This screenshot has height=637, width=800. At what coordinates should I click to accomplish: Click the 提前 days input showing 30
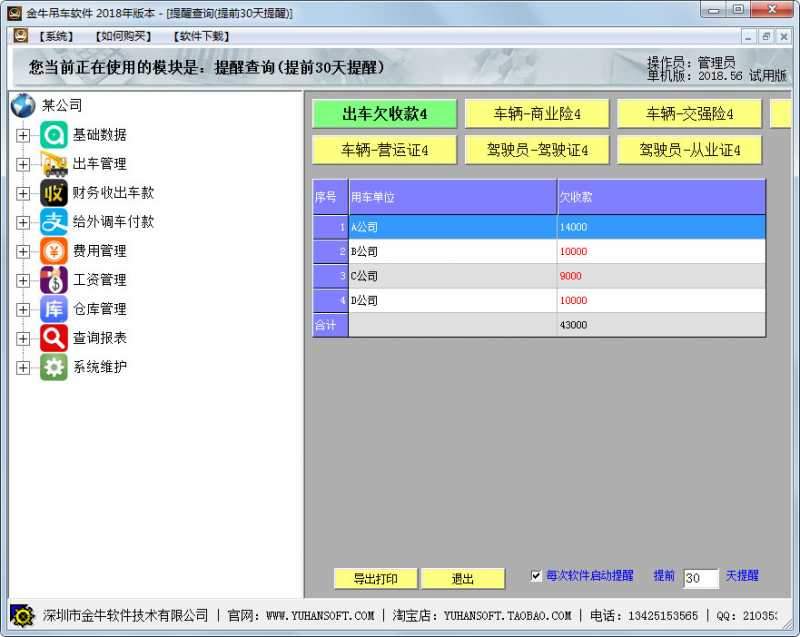pyautogui.click(x=700, y=575)
